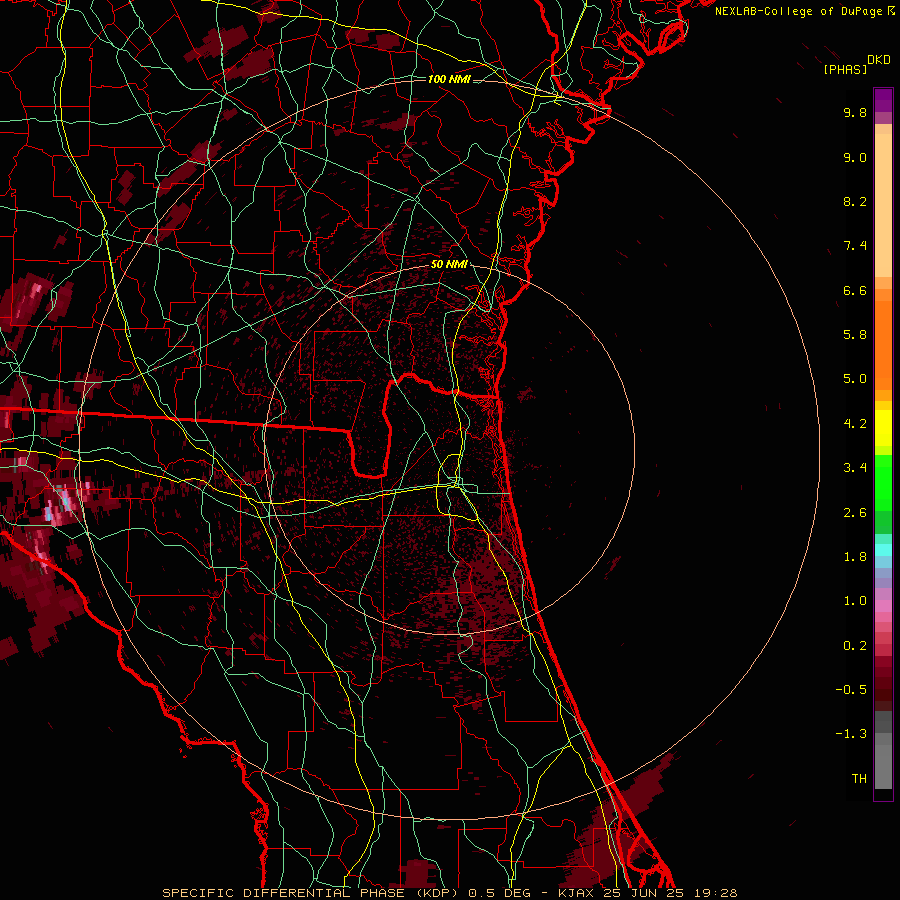This screenshot has height=900, width=900.
Task: Pick the pink segment of the color bar
Action: click(x=883, y=606)
